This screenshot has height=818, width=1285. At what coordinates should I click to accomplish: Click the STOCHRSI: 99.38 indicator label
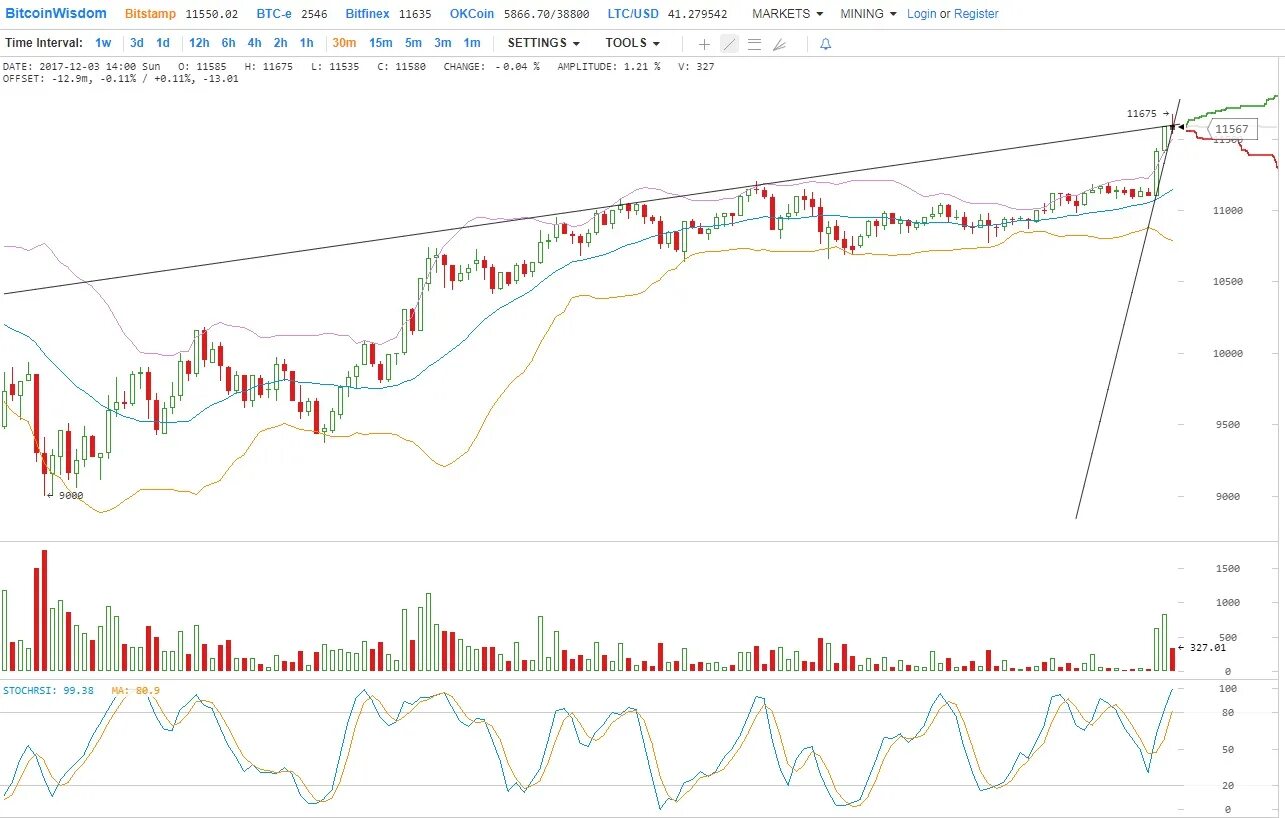(x=49, y=690)
